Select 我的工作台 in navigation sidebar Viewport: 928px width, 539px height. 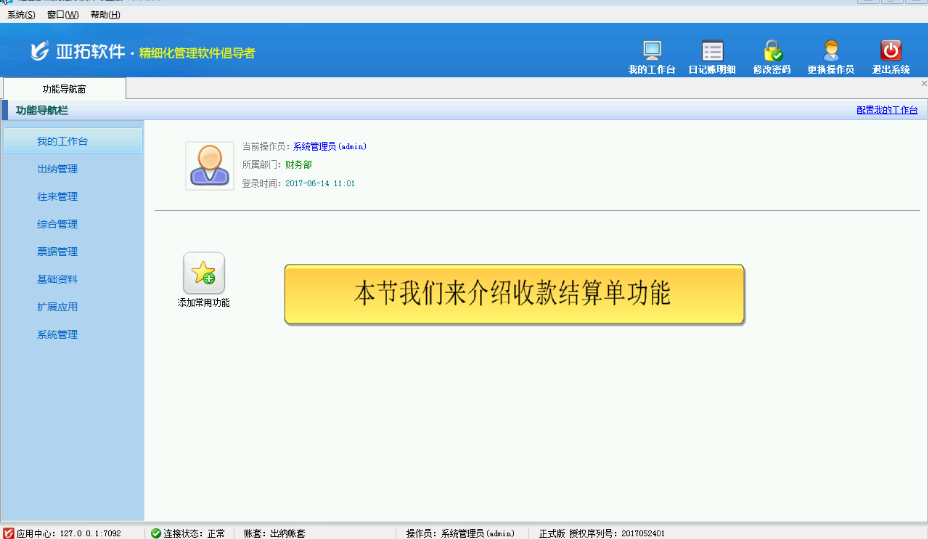(62, 141)
